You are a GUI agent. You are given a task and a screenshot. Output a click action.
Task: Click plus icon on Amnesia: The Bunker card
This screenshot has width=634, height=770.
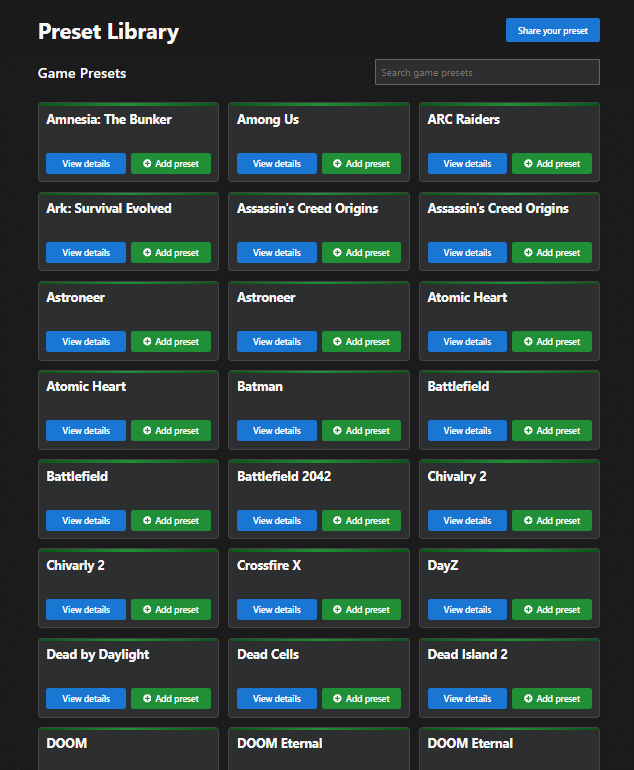147,164
